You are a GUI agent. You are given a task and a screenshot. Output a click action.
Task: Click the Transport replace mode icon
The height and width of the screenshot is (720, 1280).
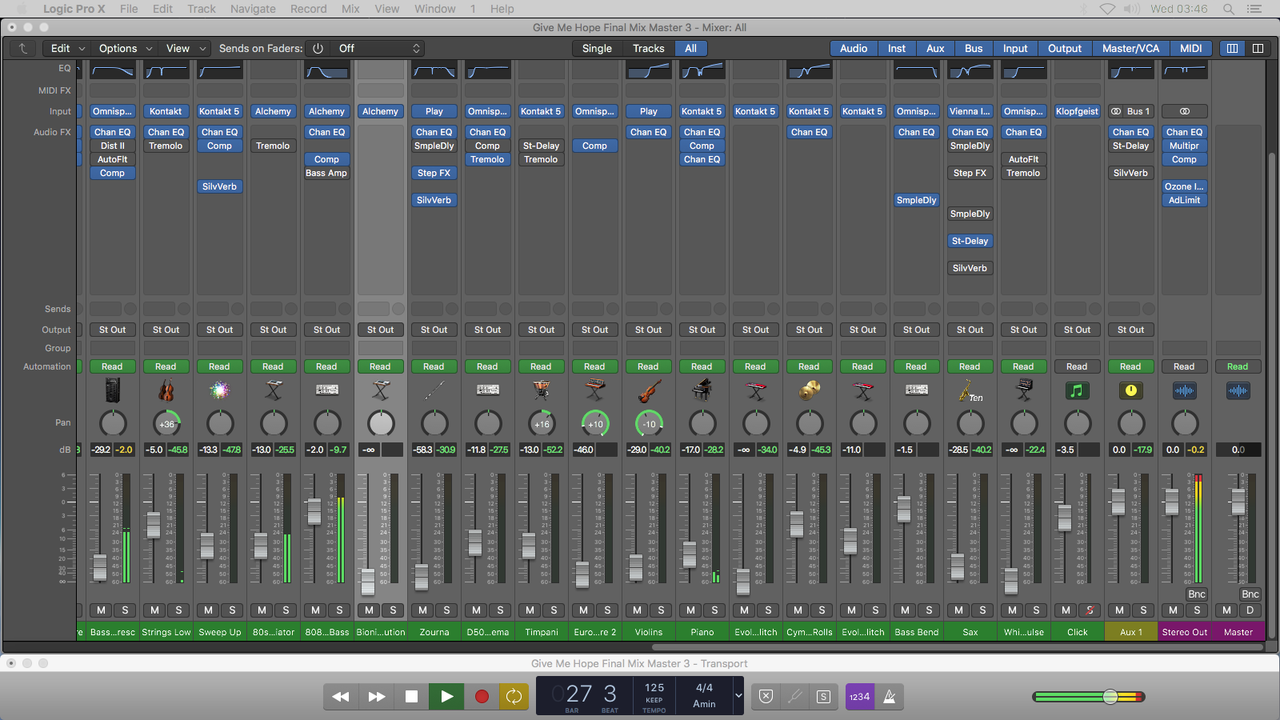(x=765, y=697)
